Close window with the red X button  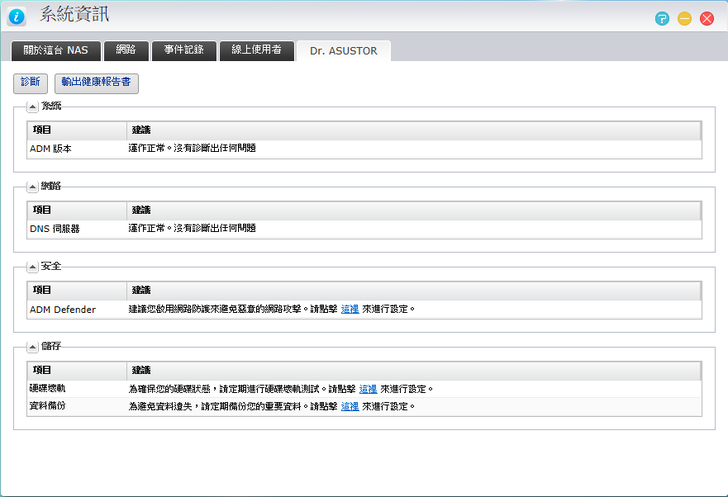pyautogui.click(x=707, y=19)
